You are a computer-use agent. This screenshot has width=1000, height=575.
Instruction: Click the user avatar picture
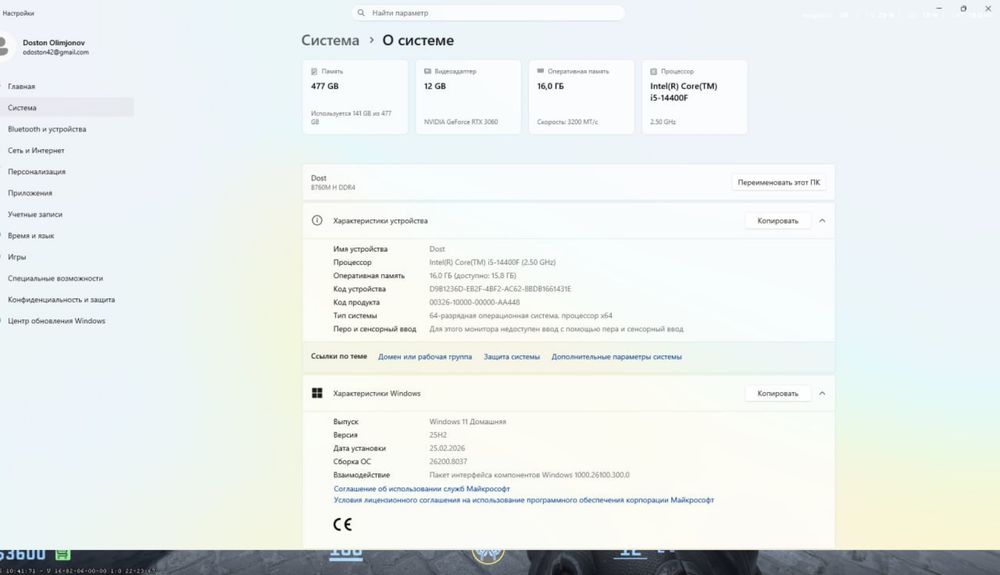[x=5, y=47]
